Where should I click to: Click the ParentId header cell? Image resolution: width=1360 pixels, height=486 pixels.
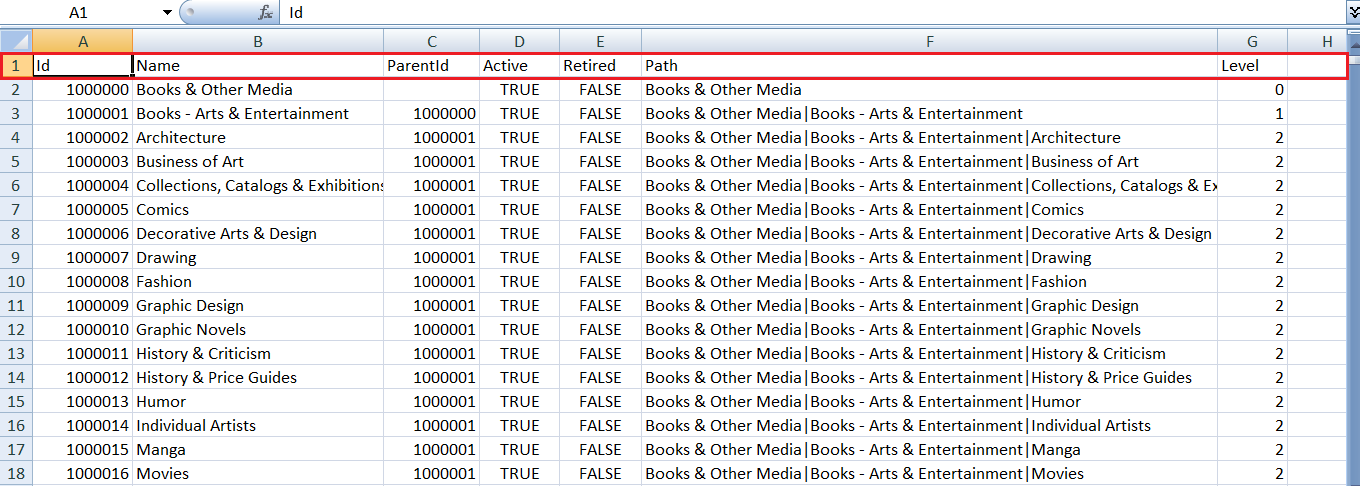(432, 66)
